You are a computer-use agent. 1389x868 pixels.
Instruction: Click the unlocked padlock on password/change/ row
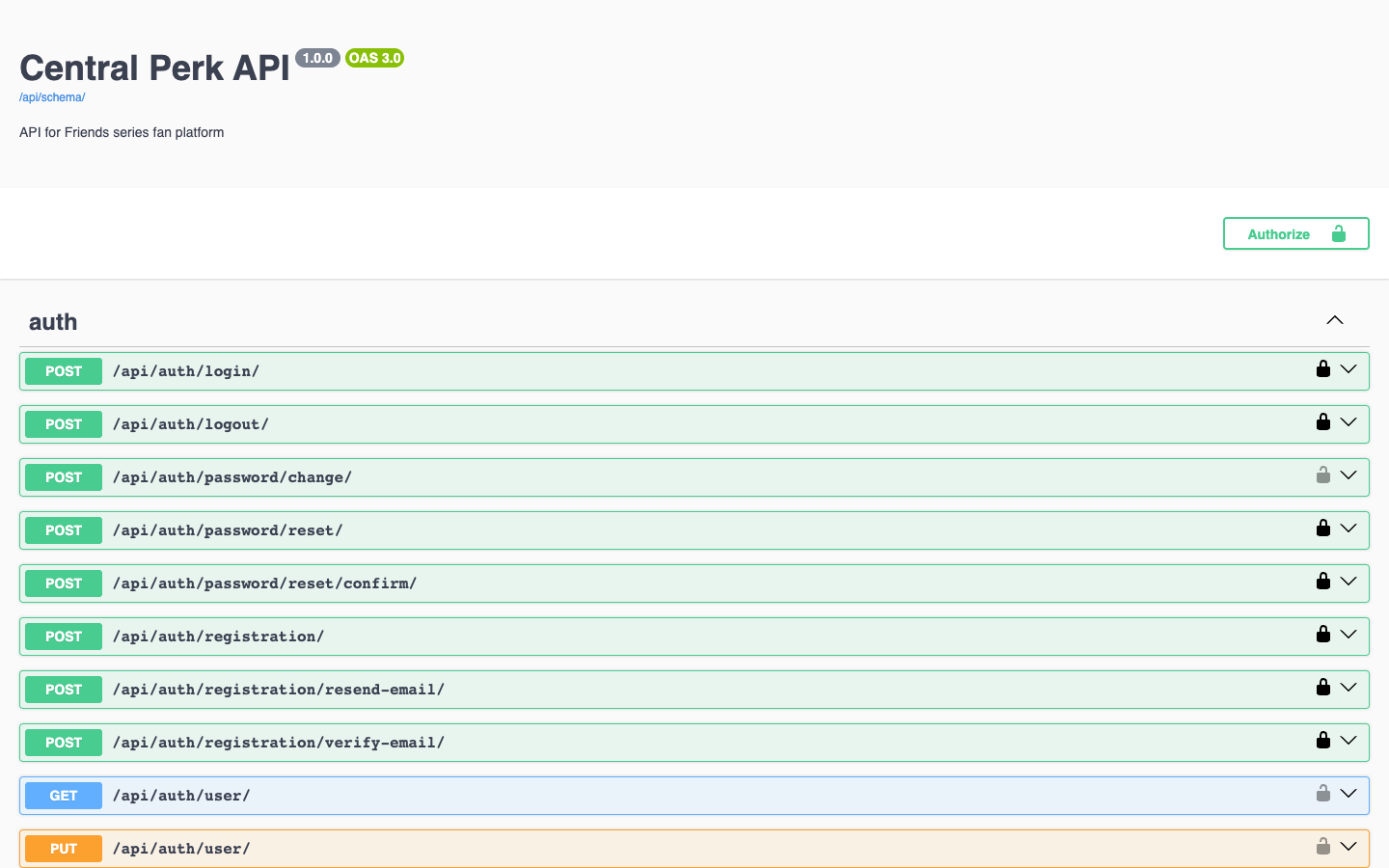click(1323, 475)
